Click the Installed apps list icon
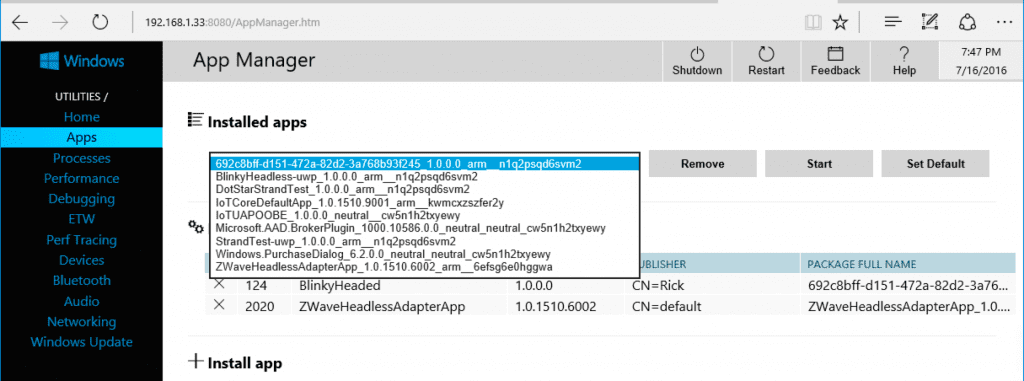 click(195, 120)
